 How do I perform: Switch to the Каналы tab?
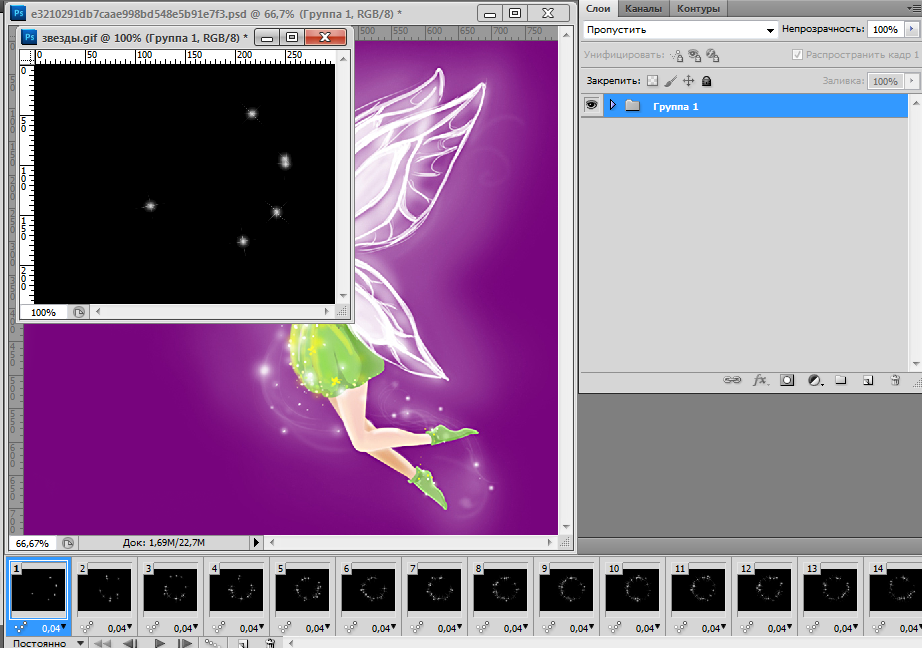(643, 8)
